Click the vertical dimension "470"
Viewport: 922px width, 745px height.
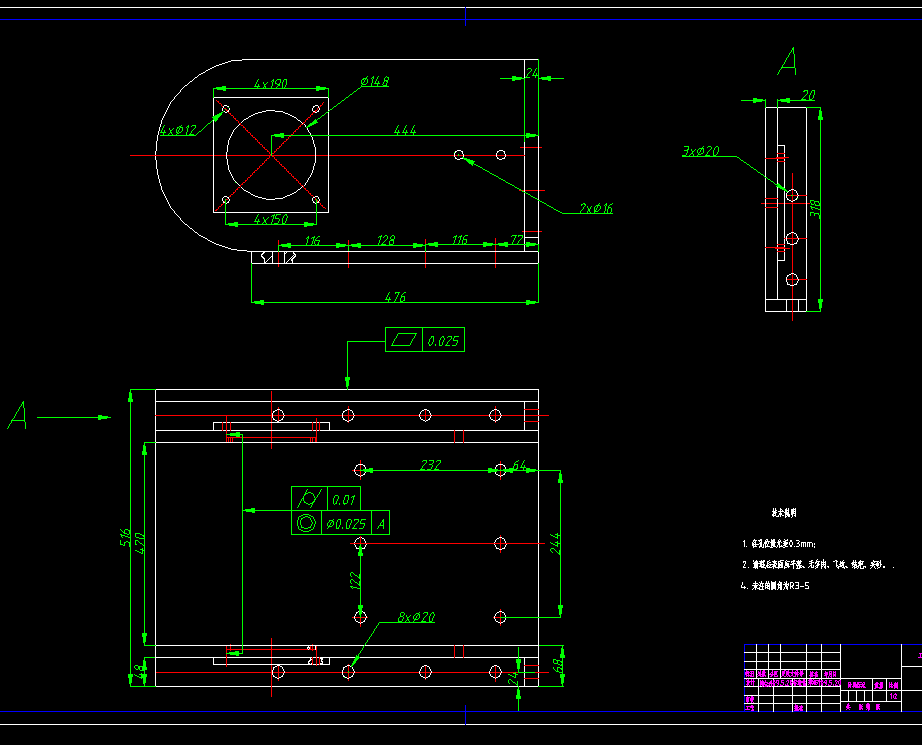pos(139,543)
